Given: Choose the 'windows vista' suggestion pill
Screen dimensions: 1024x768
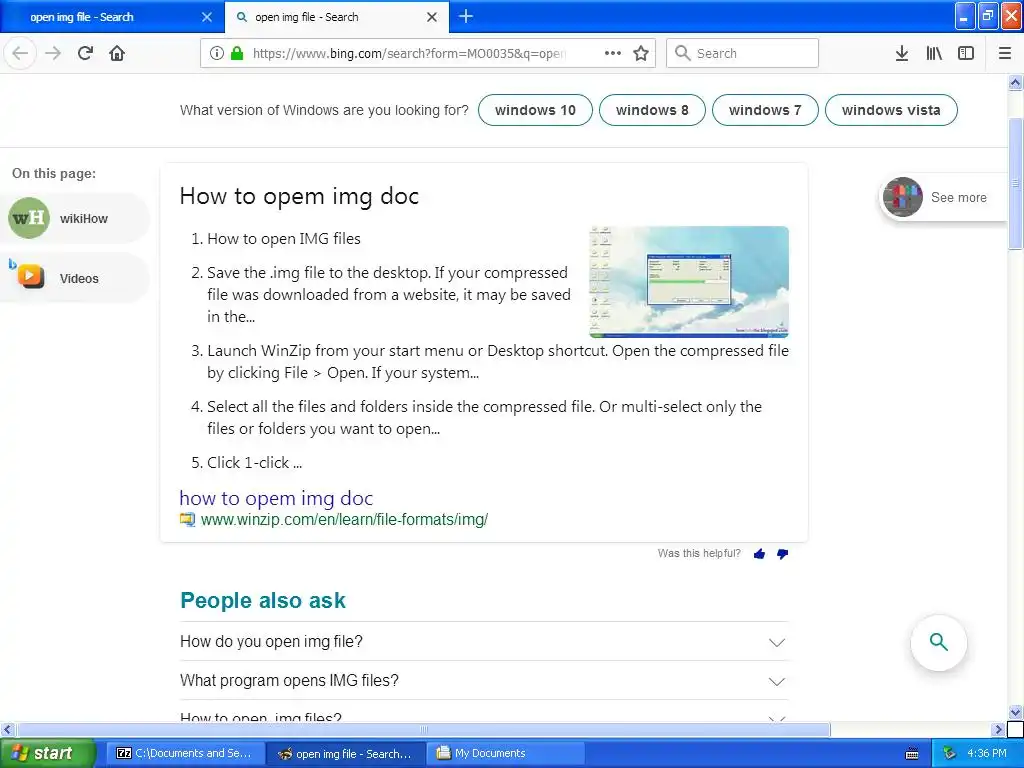Looking at the screenshot, I should pos(891,110).
